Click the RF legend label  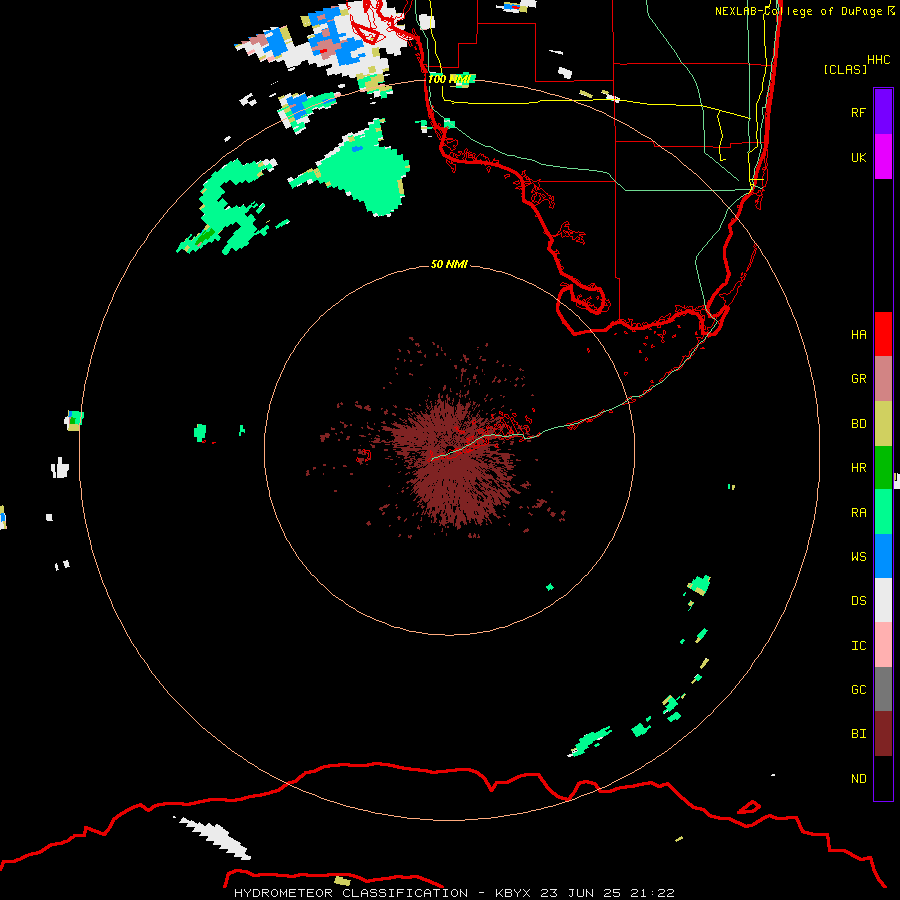tap(858, 112)
